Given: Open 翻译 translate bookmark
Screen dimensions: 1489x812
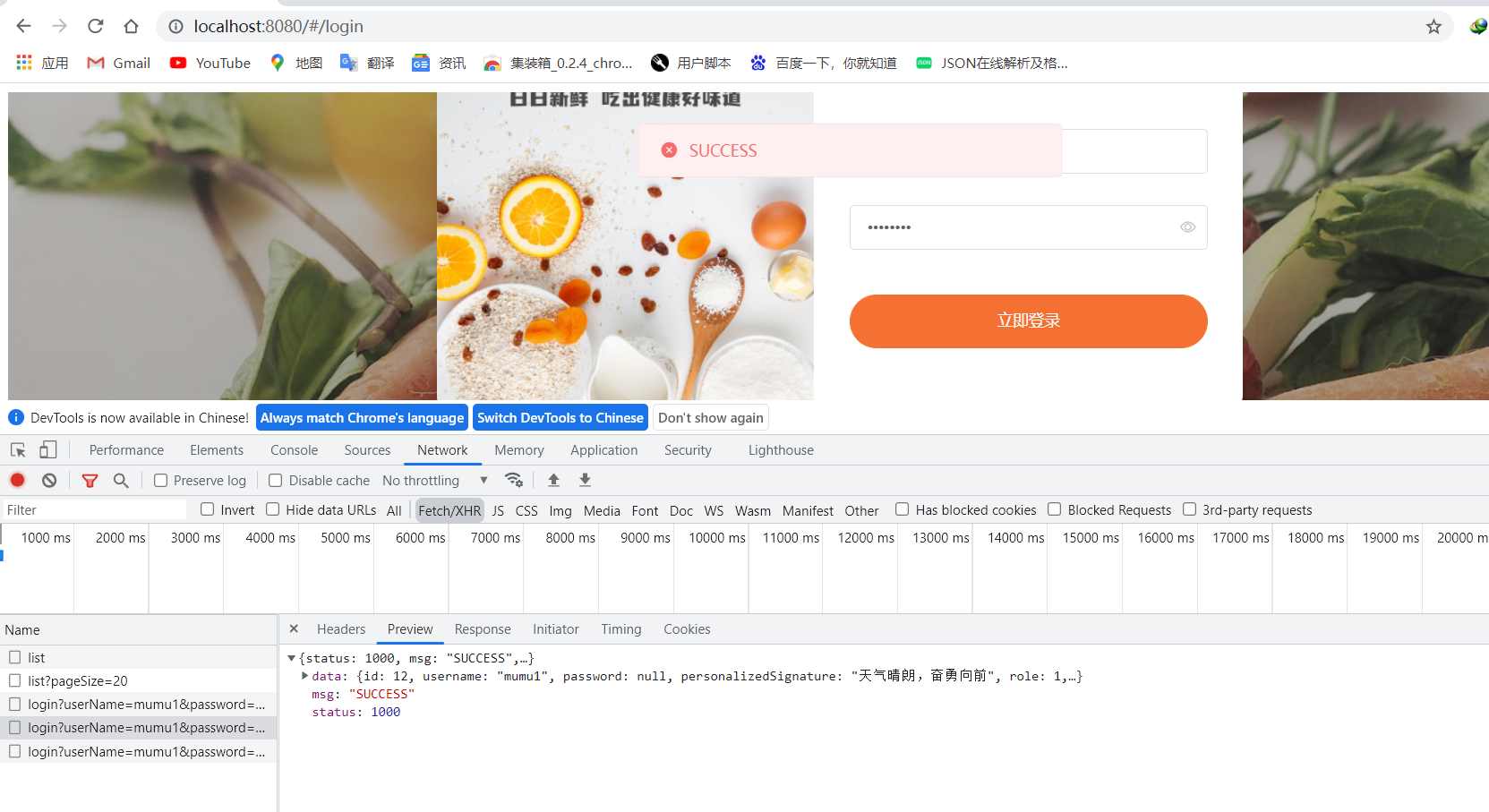Looking at the screenshot, I should [368, 63].
